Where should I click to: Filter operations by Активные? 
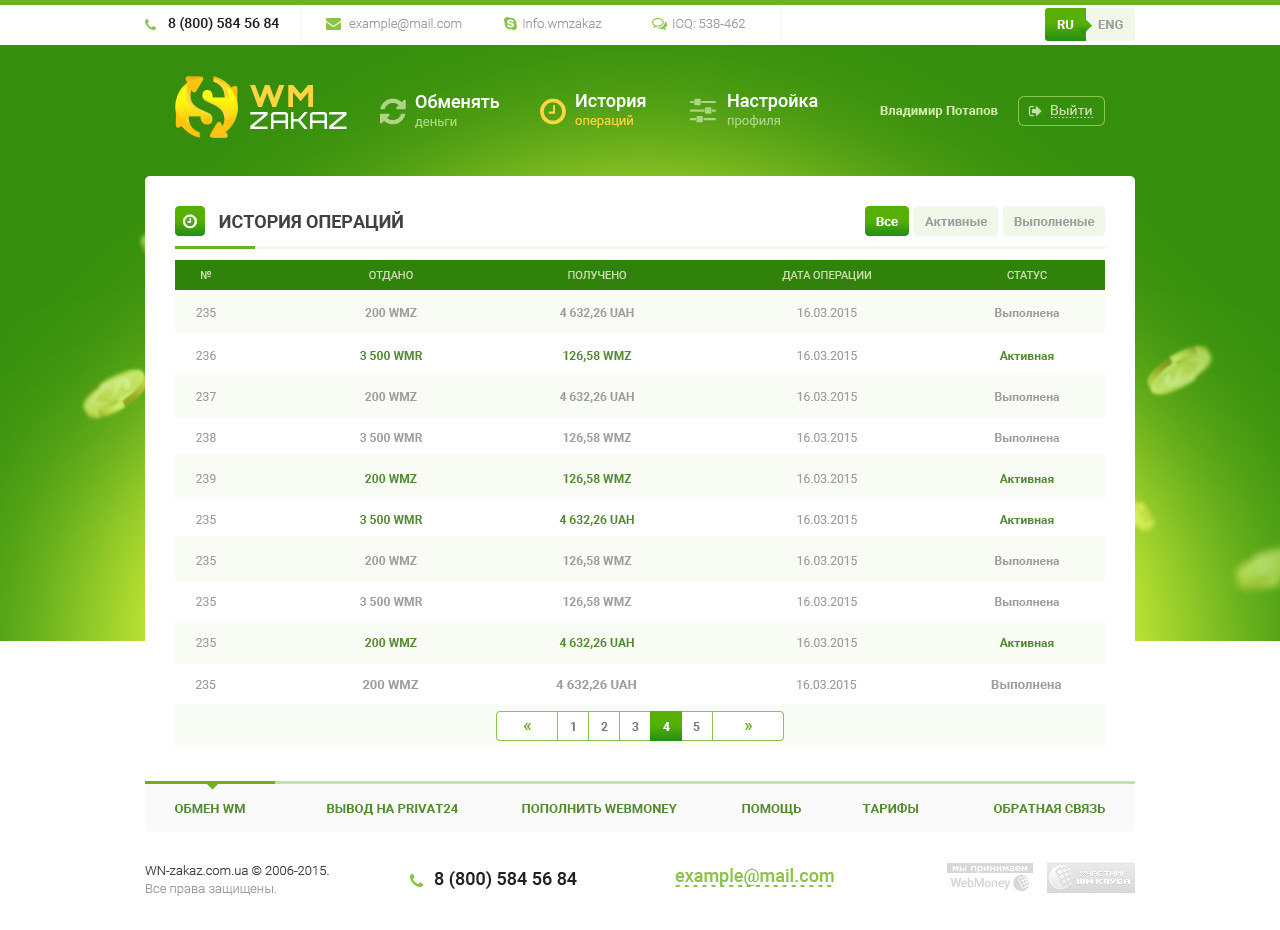coord(956,221)
